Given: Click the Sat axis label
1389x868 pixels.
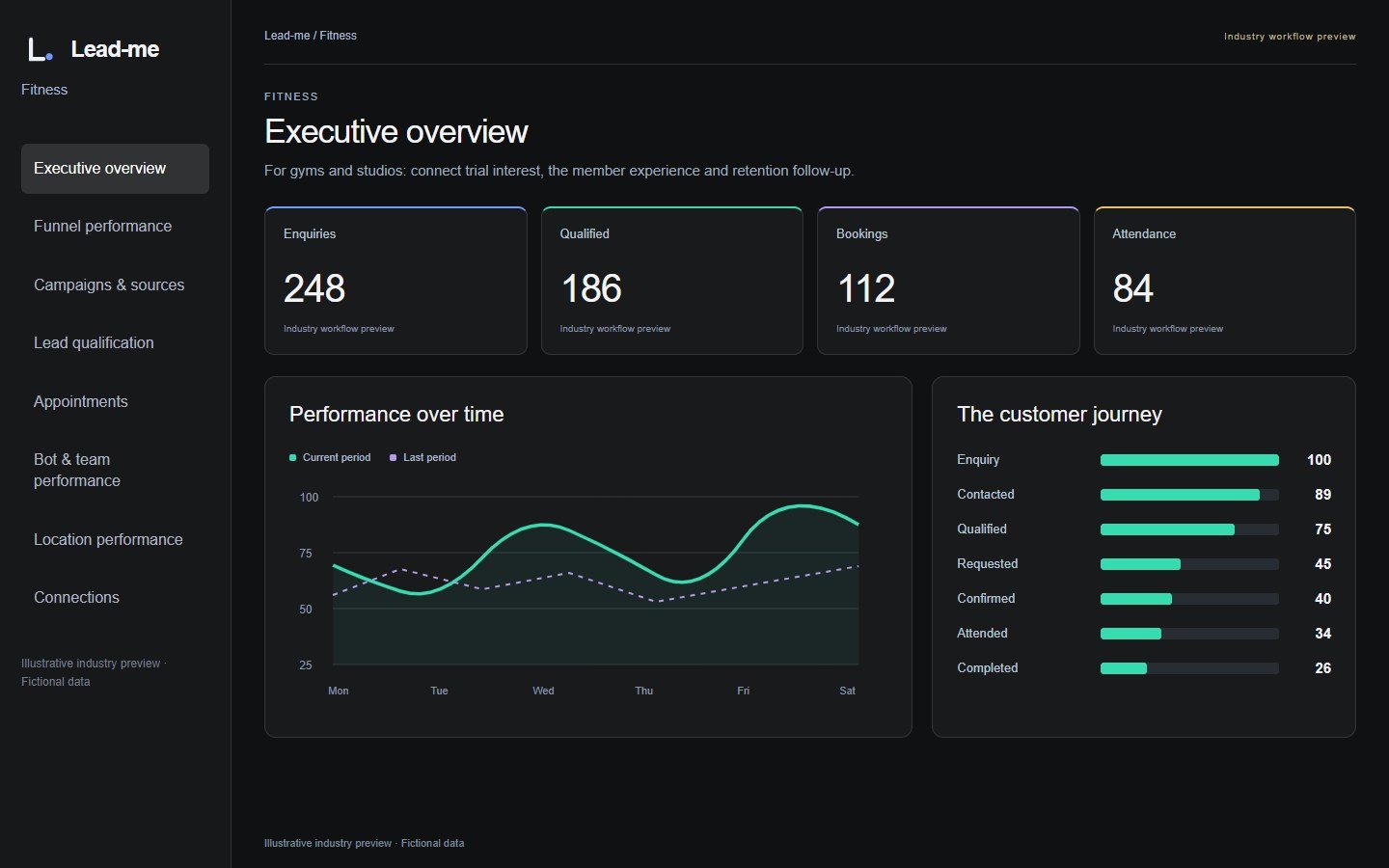Looking at the screenshot, I should (847, 692).
